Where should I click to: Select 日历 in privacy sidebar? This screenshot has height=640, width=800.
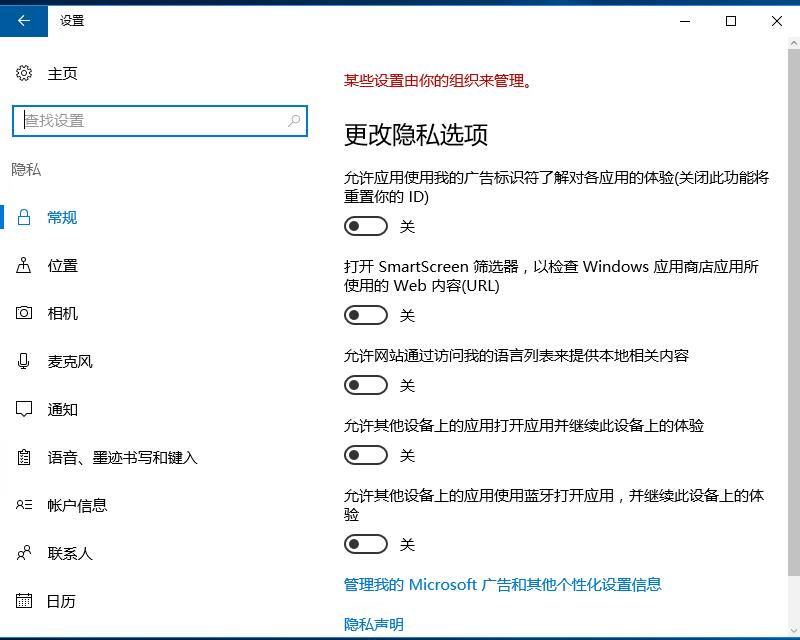pyautogui.click(x=61, y=601)
